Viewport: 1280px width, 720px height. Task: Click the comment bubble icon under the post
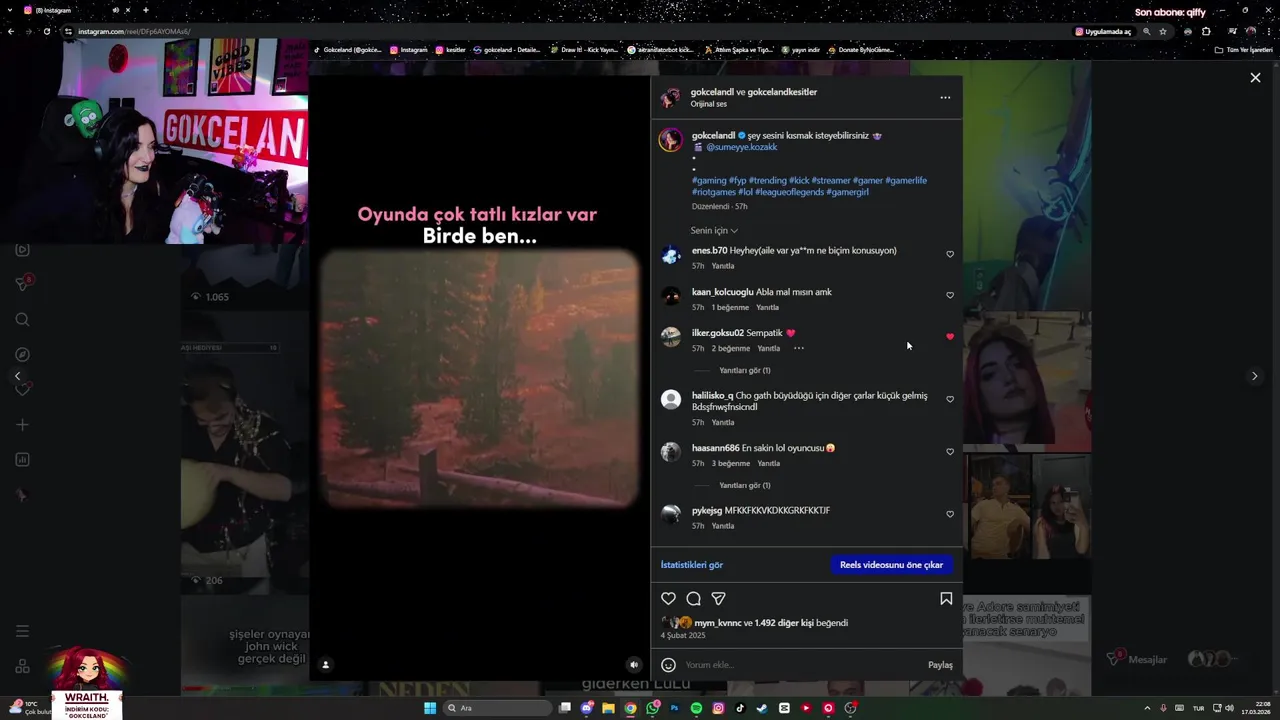(x=693, y=599)
